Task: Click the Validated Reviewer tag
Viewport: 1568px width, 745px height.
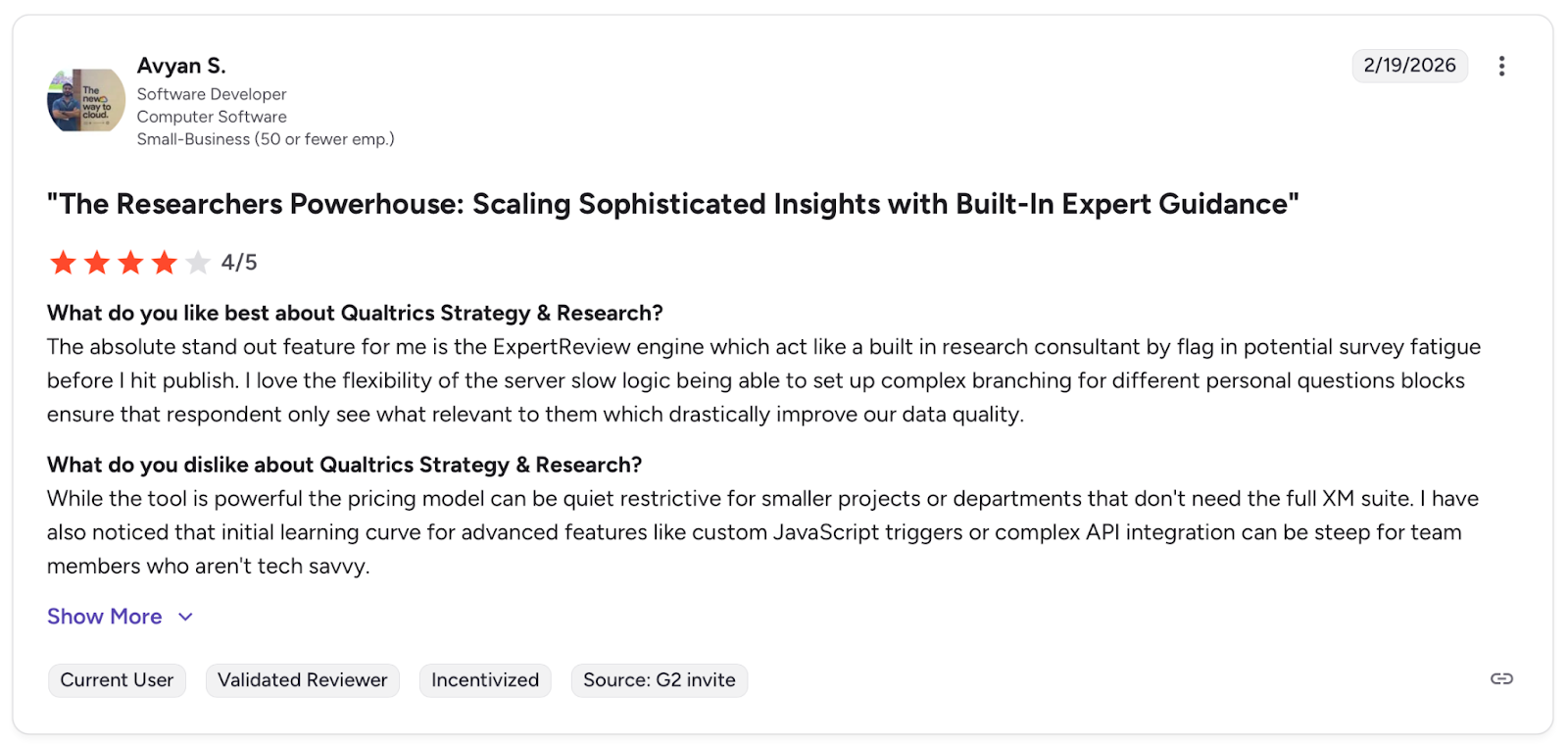Action: click(302, 680)
